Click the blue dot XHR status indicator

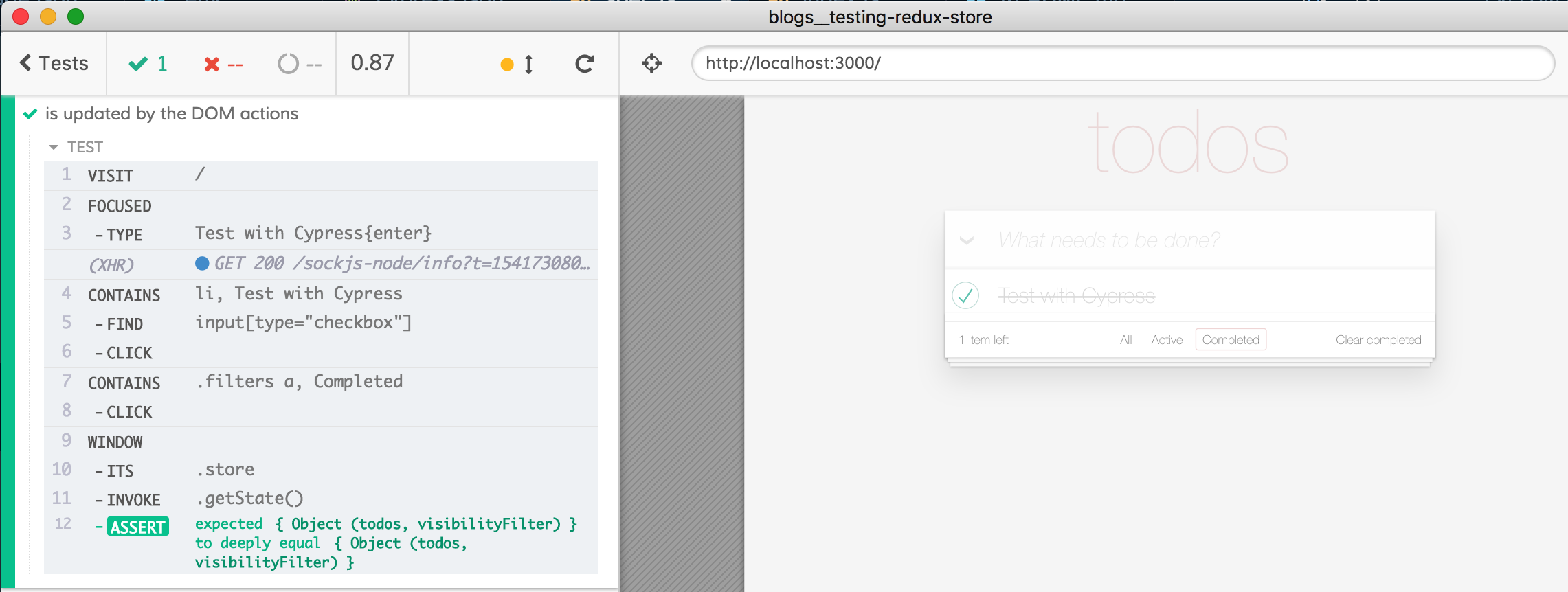(202, 264)
